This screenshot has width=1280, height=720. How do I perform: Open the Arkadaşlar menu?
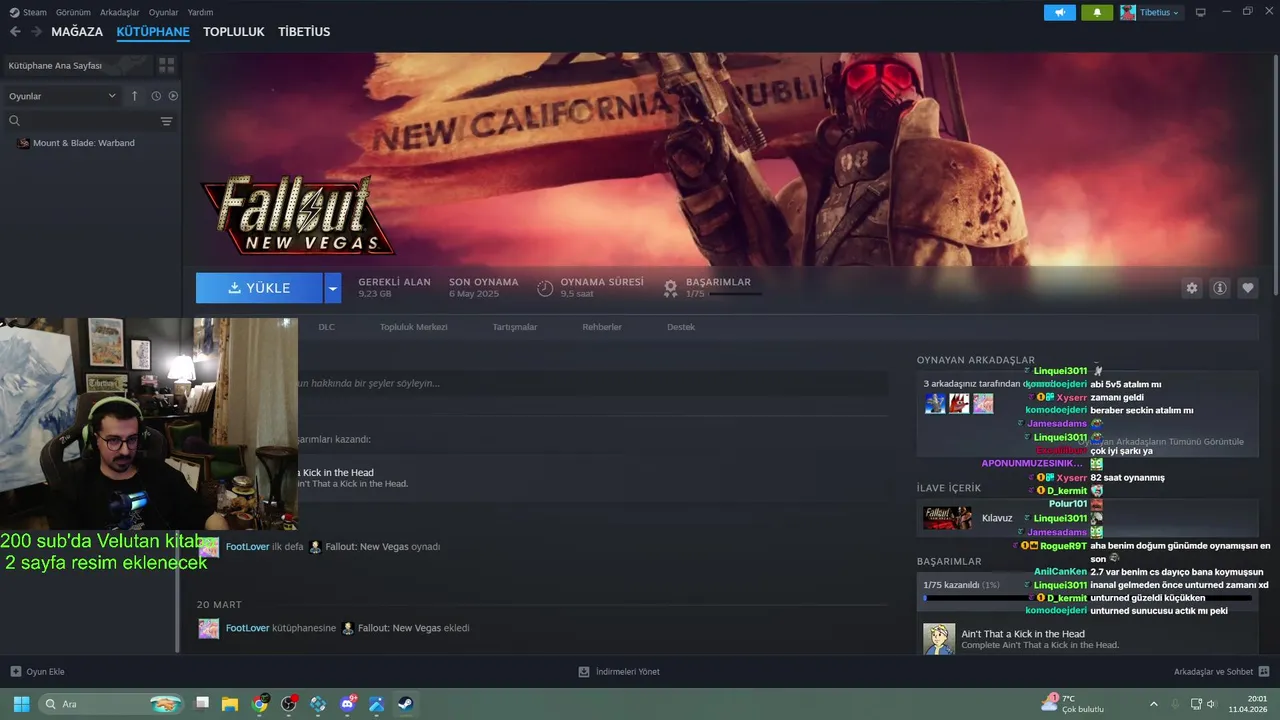tap(120, 12)
